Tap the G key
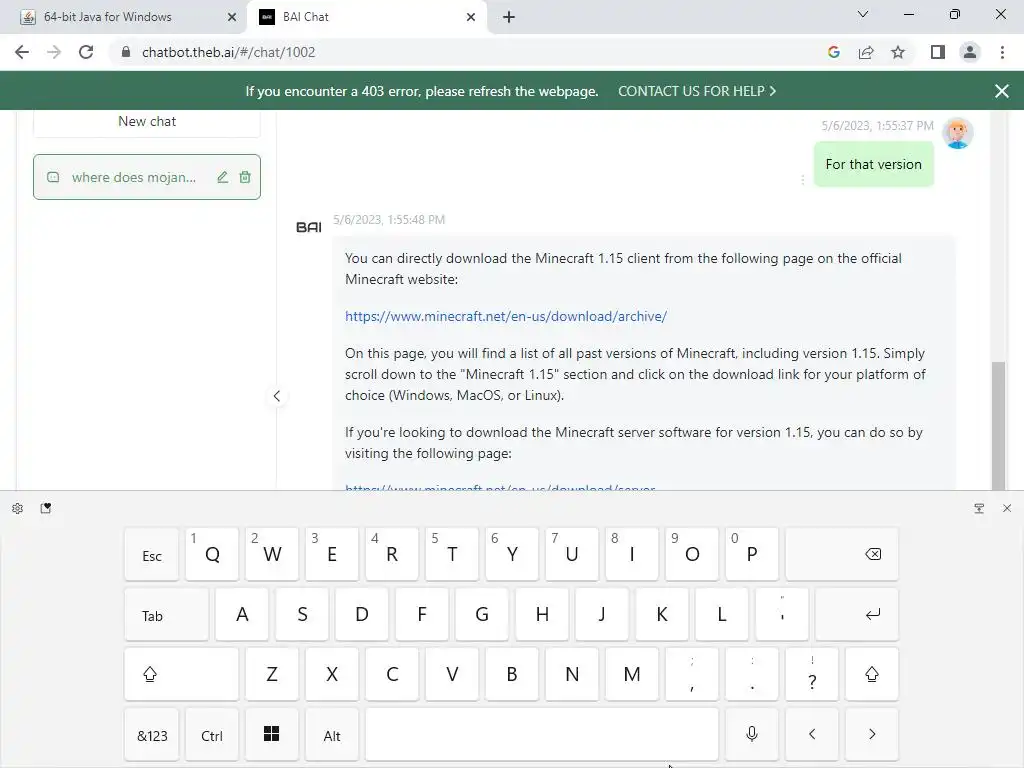This screenshot has width=1024, height=768. click(482, 614)
